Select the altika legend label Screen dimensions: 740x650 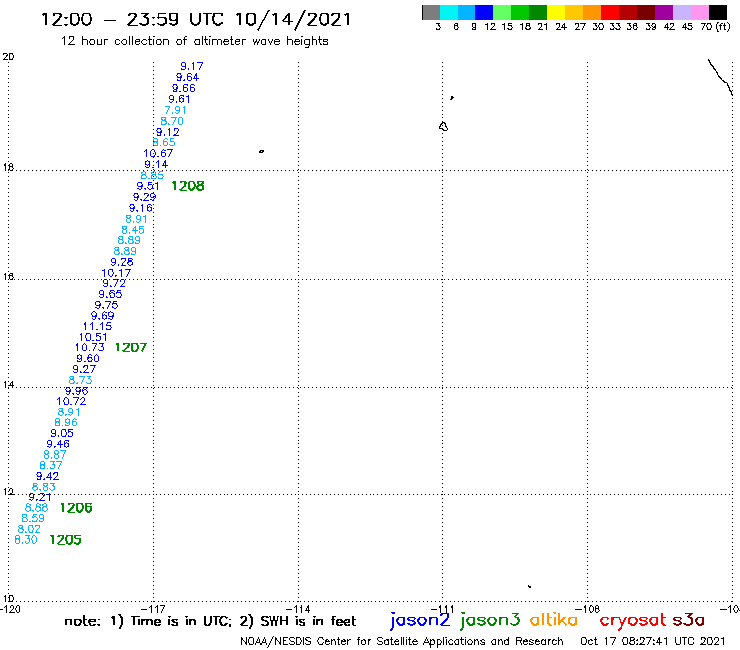(x=554, y=620)
